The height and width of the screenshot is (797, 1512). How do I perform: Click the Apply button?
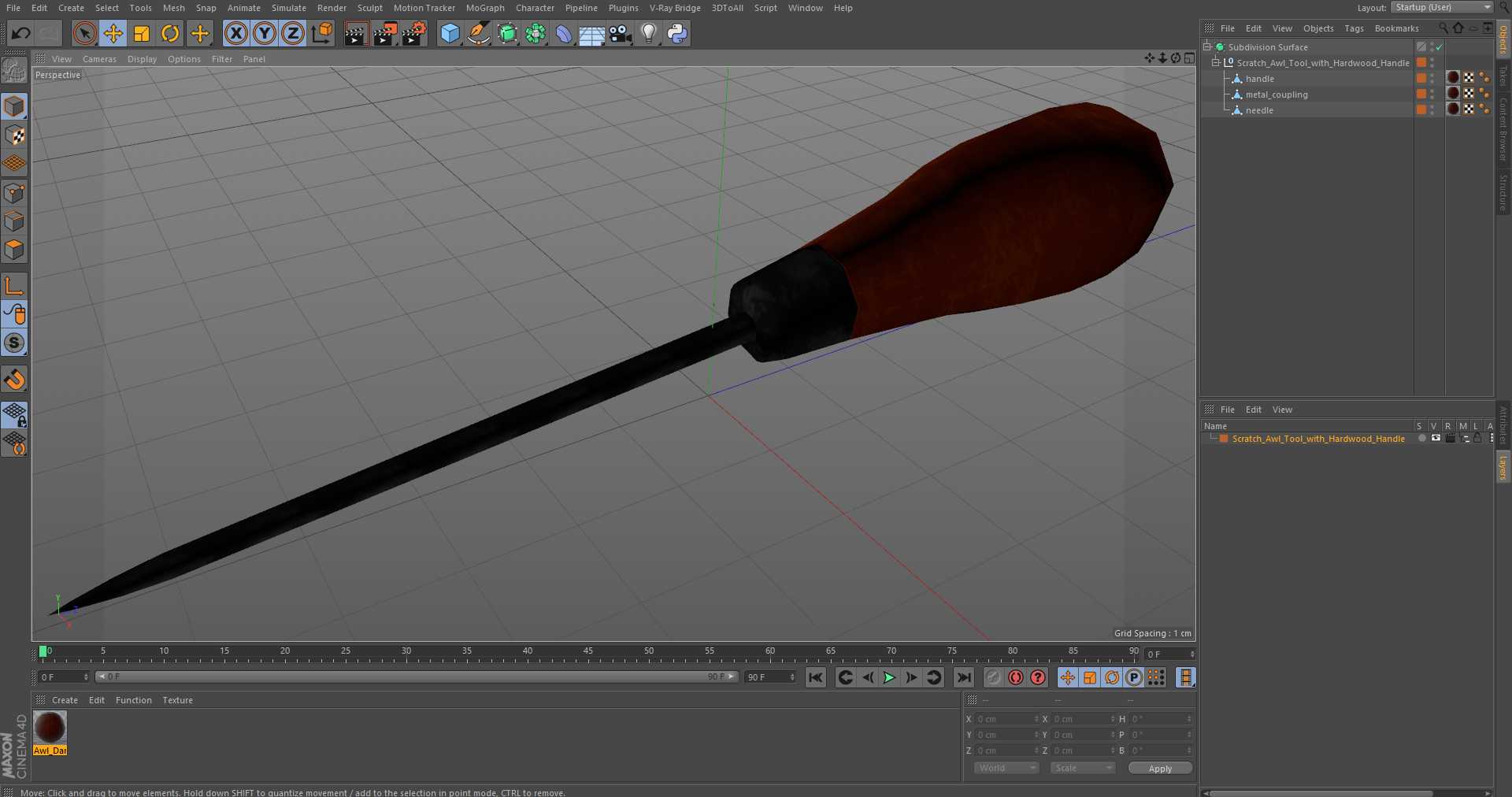(1160, 768)
